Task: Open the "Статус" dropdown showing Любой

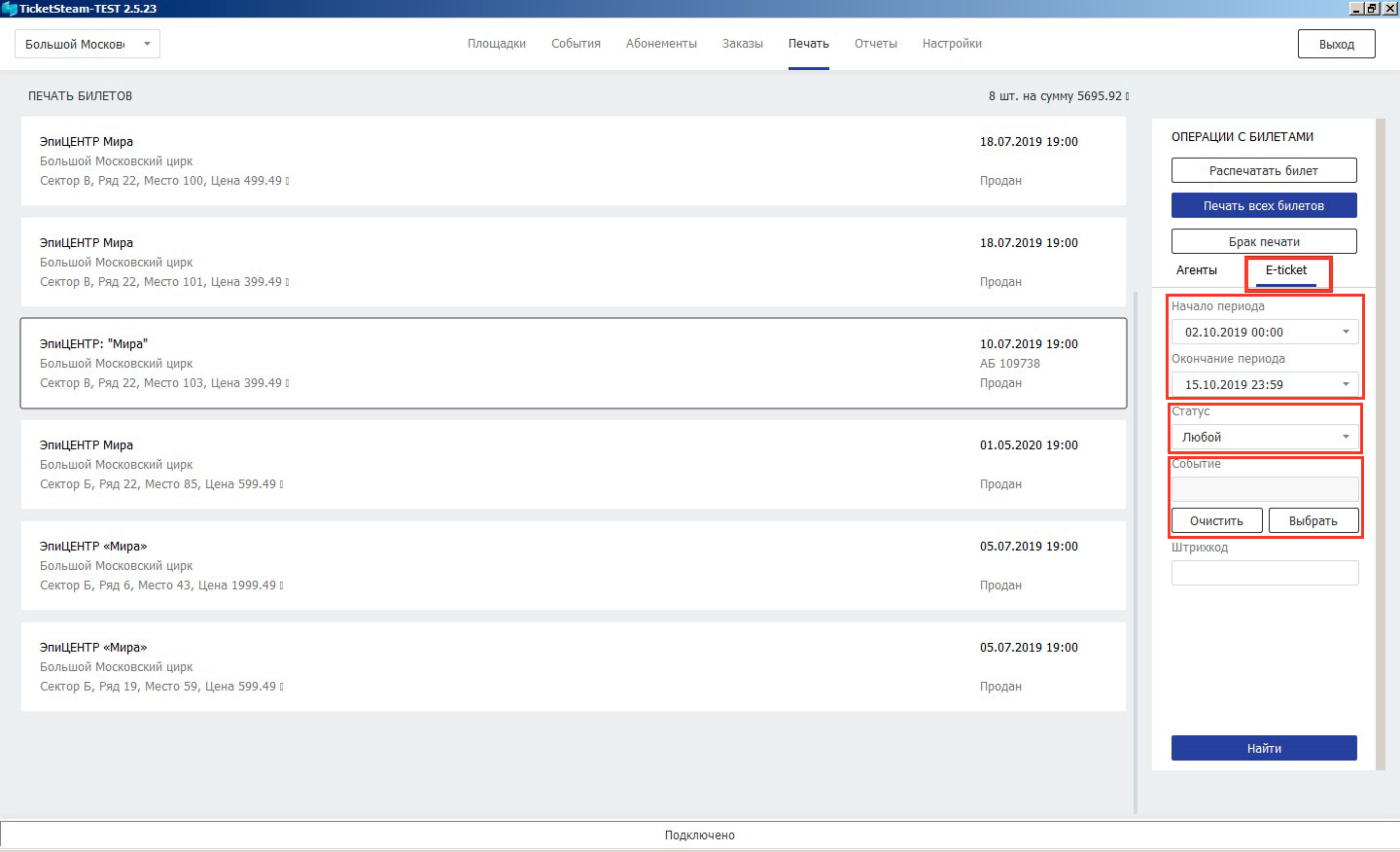Action: click(x=1264, y=437)
